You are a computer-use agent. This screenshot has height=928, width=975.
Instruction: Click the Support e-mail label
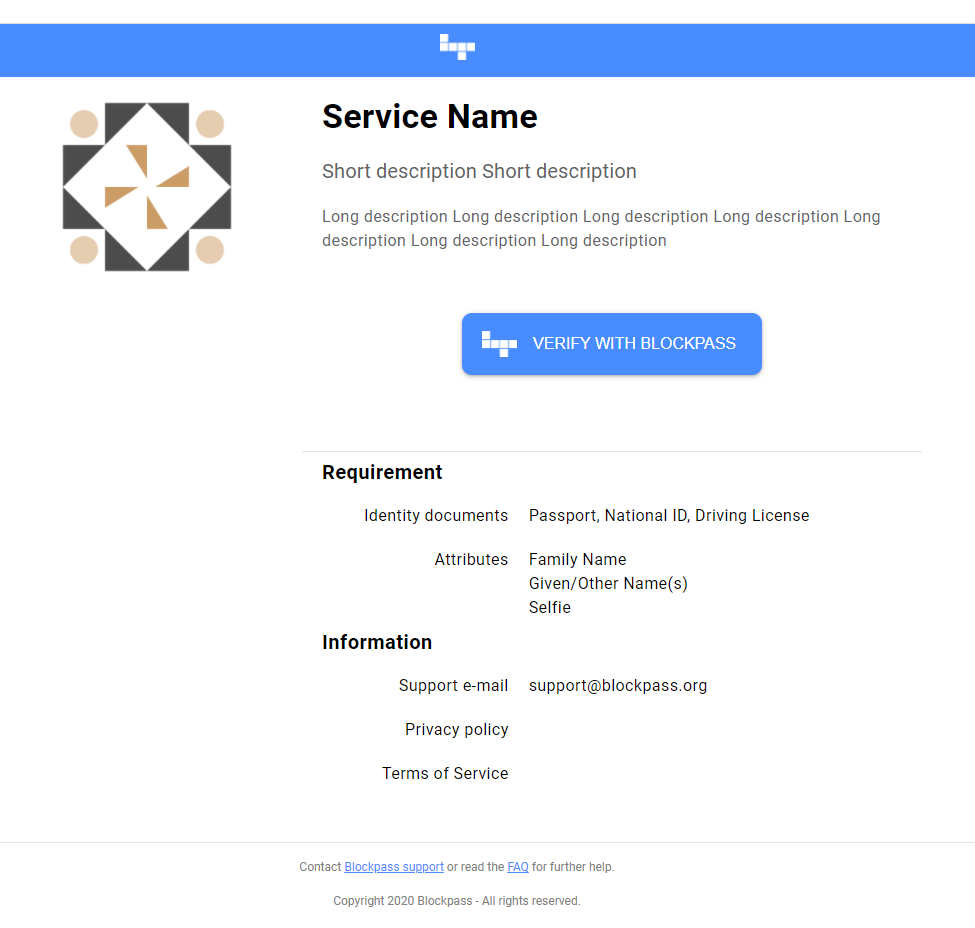click(453, 685)
